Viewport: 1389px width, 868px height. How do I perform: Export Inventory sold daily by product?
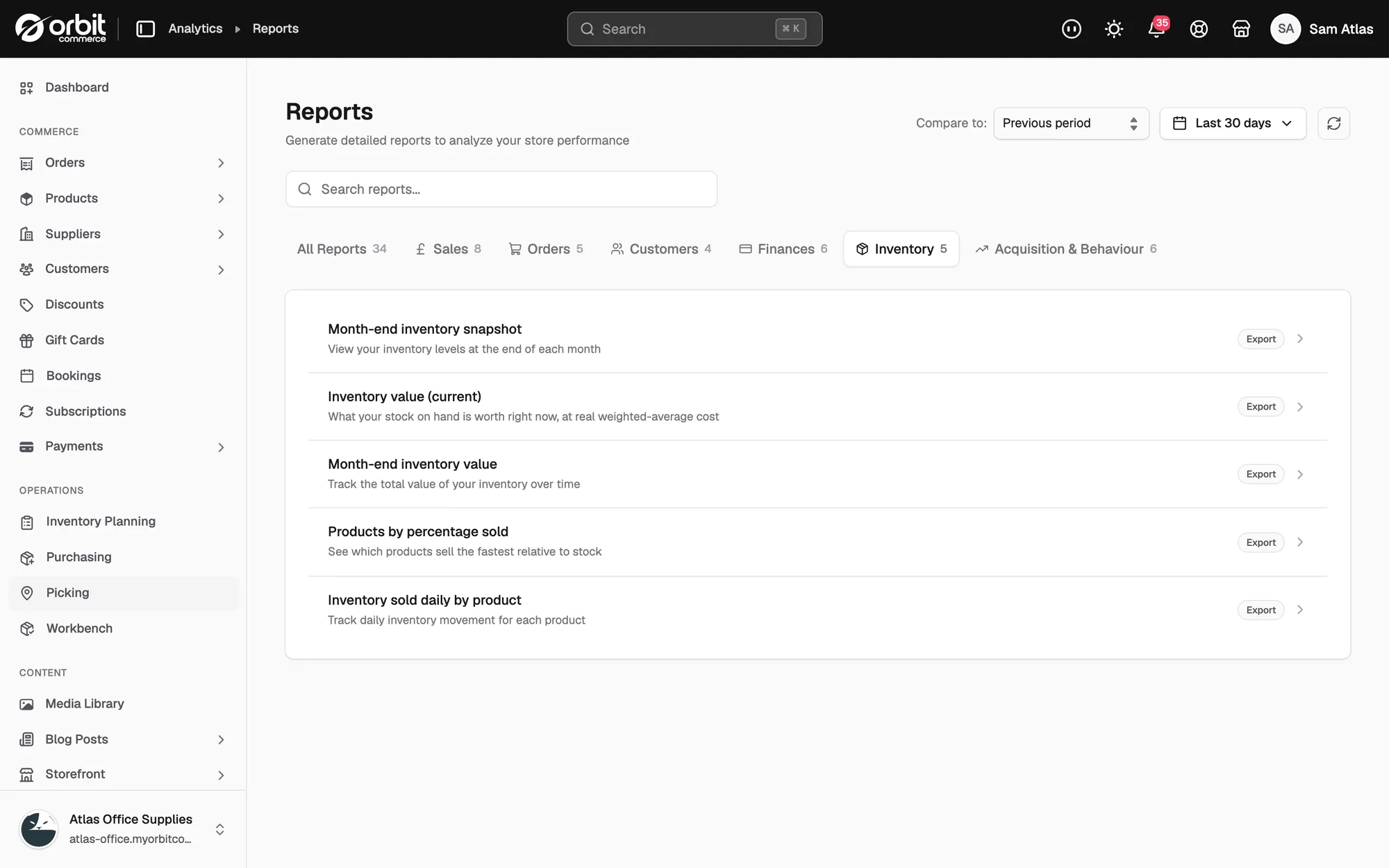coord(1261,610)
